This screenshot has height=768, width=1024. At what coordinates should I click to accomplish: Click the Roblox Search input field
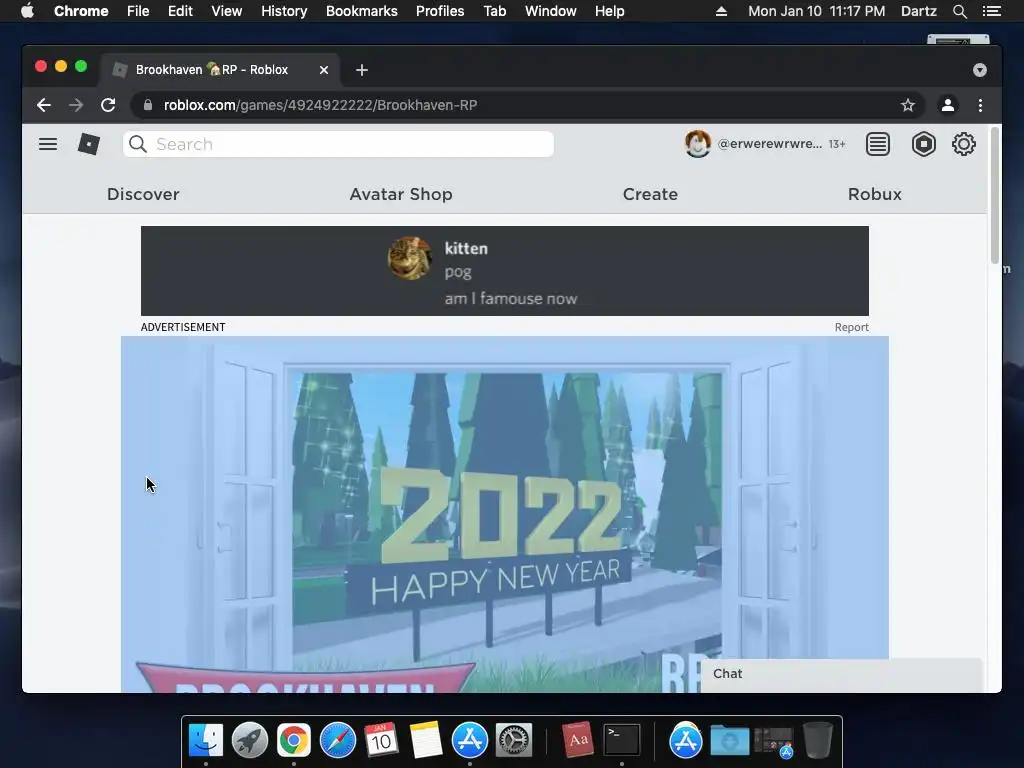tap(338, 144)
